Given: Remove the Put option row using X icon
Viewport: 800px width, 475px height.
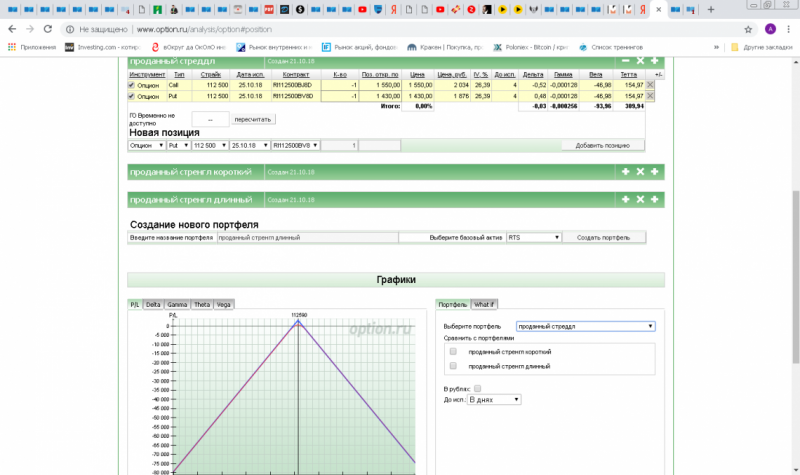Looking at the screenshot, I should point(651,96).
